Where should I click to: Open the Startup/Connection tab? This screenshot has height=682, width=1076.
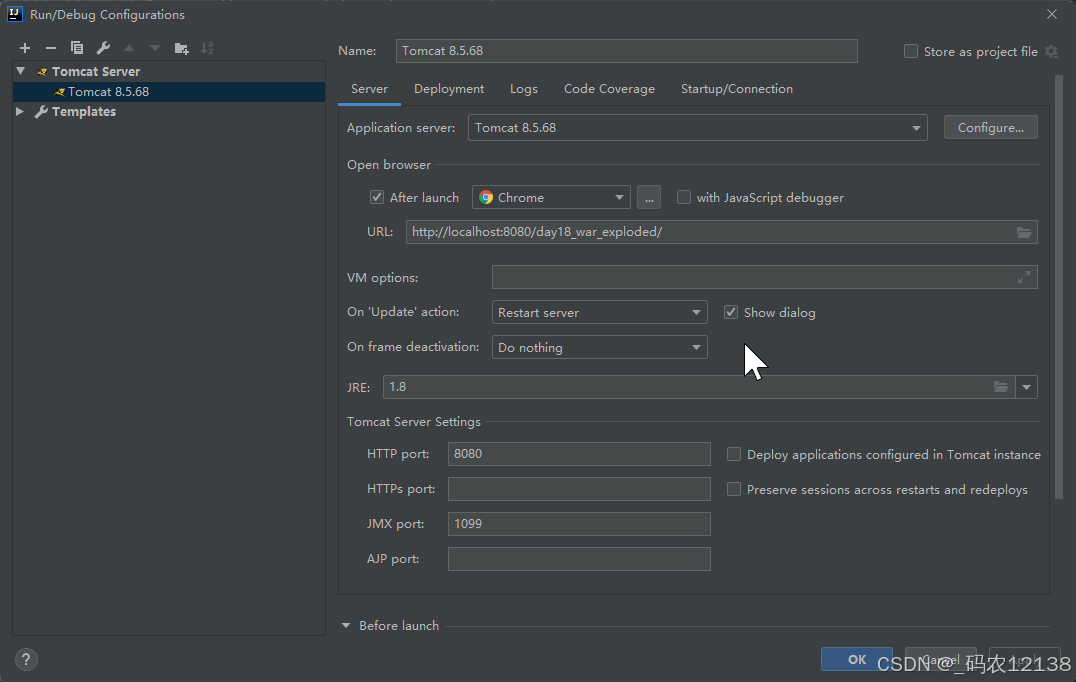coord(736,89)
